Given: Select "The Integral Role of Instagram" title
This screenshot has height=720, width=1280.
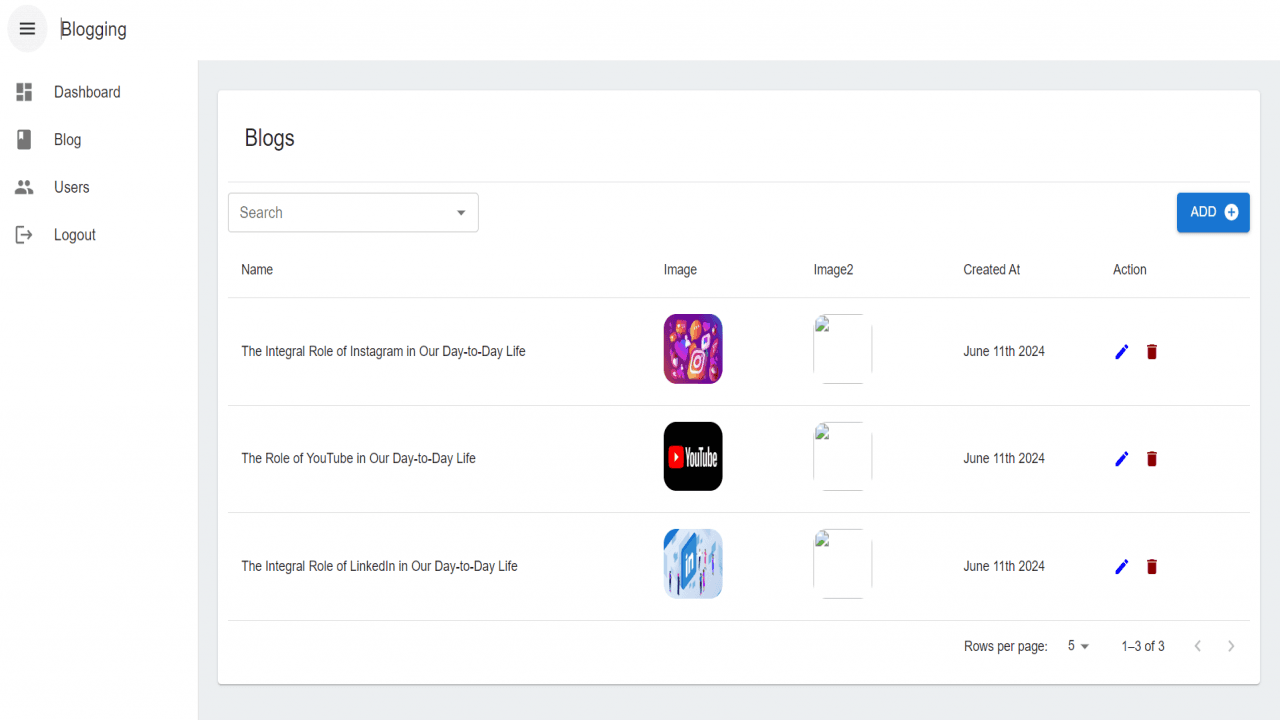Looking at the screenshot, I should [383, 351].
